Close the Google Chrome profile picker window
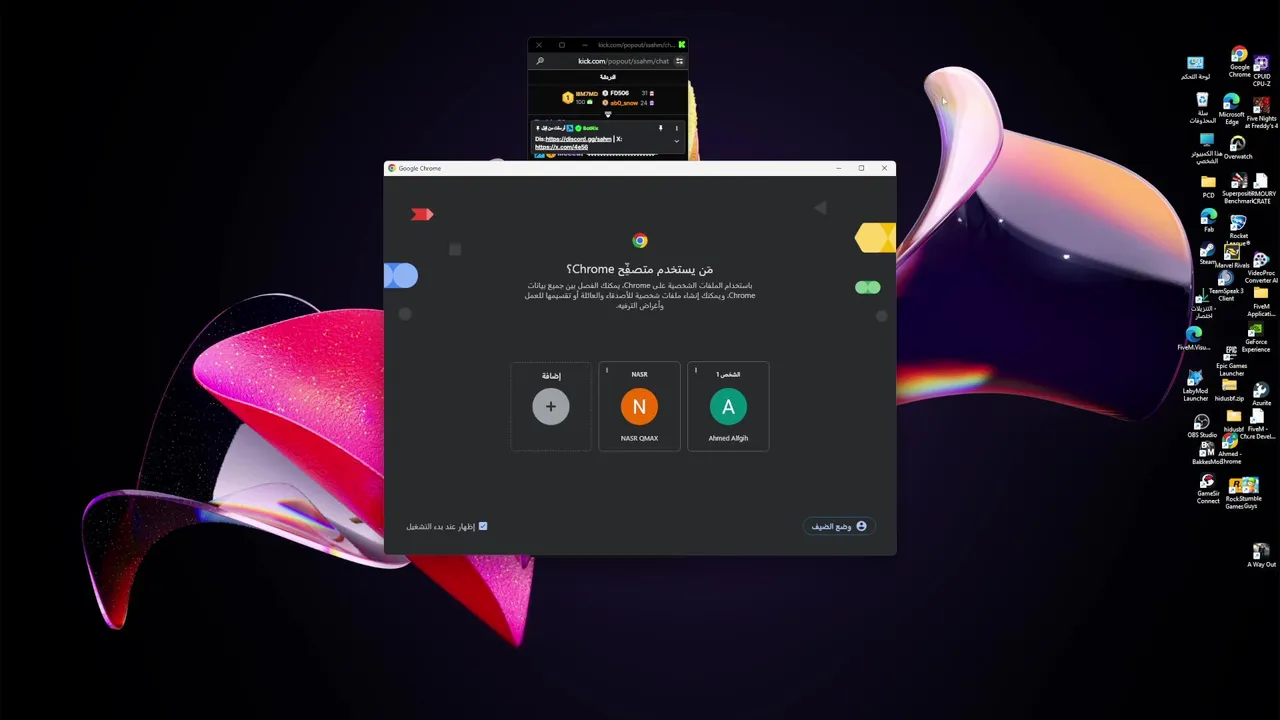This screenshot has width=1280, height=720. pyautogui.click(x=884, y=168)
